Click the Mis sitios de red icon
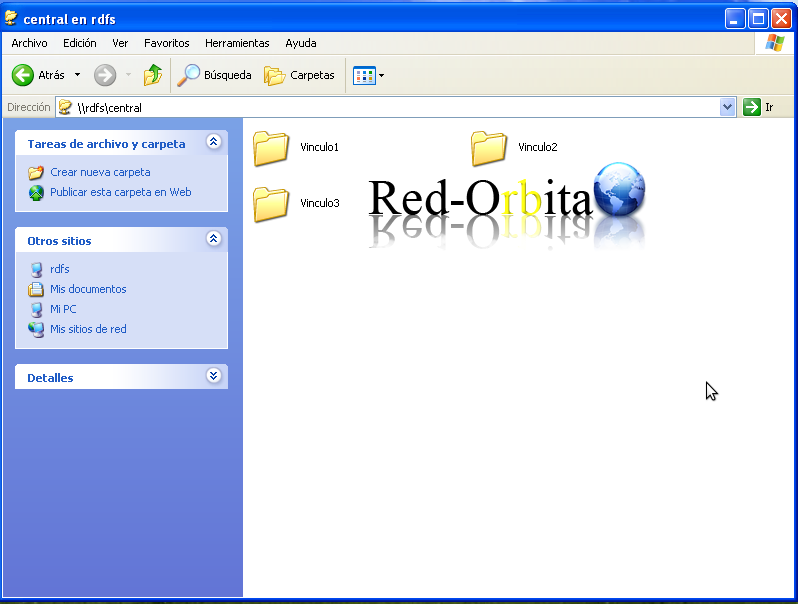798x604 pixels. tap(36, 330)
